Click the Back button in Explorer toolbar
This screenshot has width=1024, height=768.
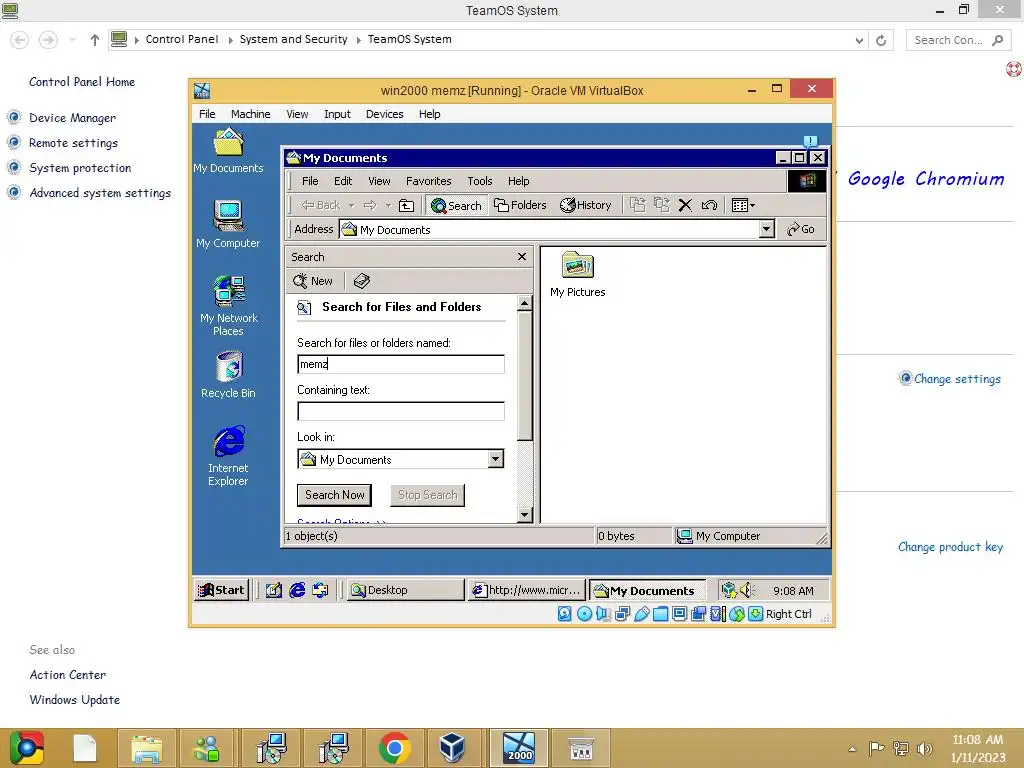pos(321,205)
